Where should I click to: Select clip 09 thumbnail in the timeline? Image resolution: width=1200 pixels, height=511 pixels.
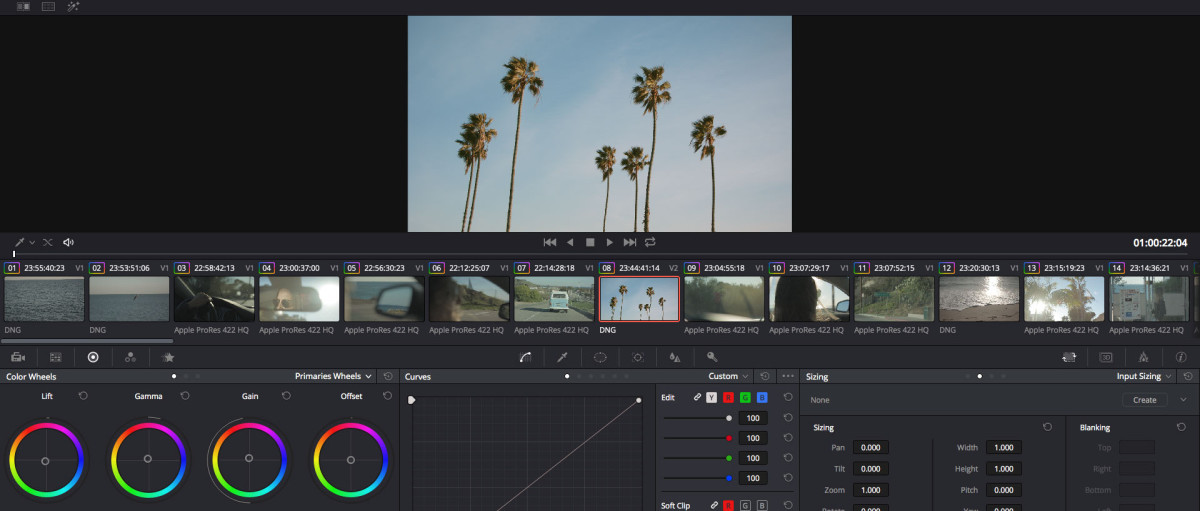(724, 298)
